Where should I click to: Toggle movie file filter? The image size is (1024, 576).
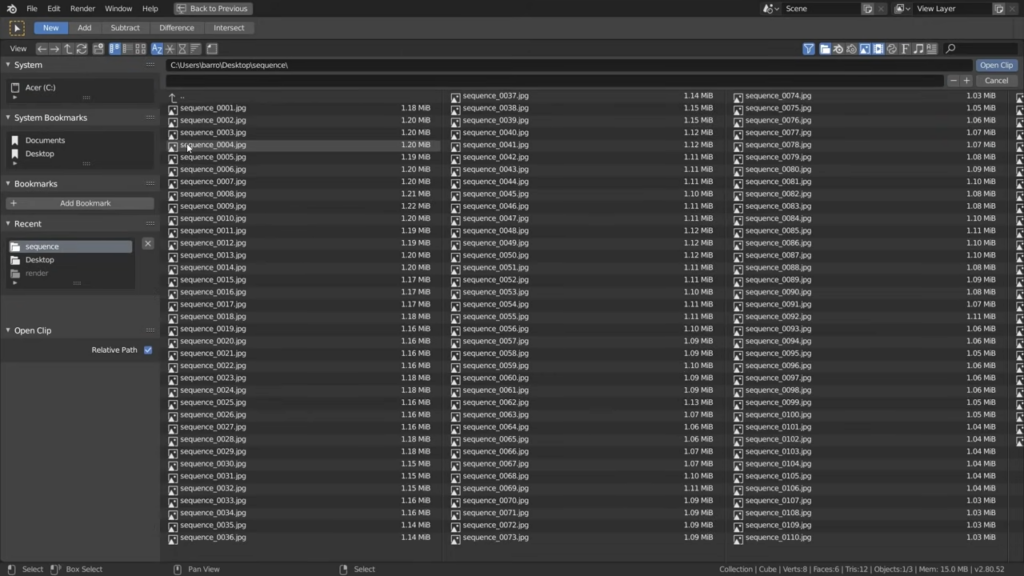pos(878,49)
